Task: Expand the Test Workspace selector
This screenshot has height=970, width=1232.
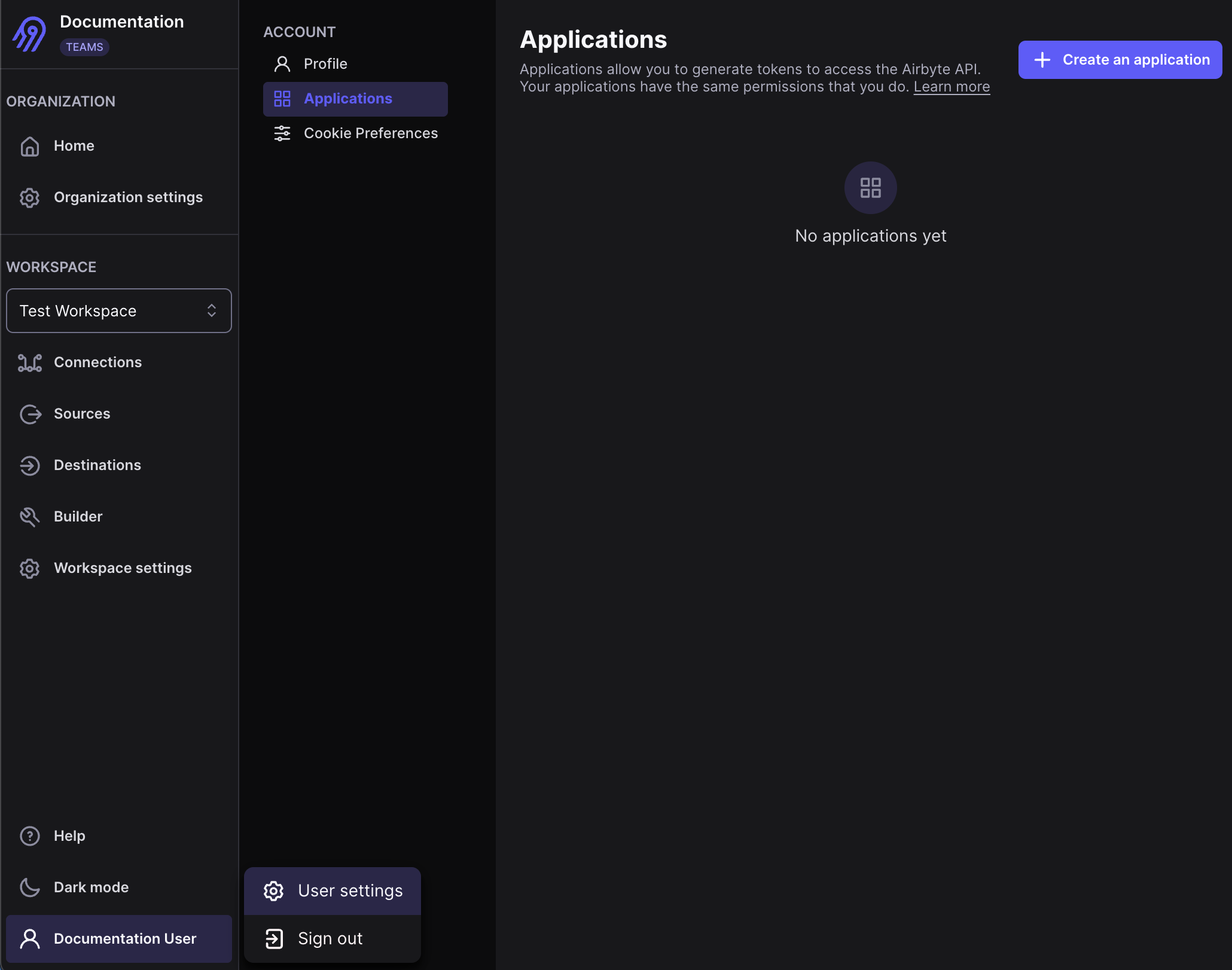Action: pyautogui.click(x=118, y=310)
